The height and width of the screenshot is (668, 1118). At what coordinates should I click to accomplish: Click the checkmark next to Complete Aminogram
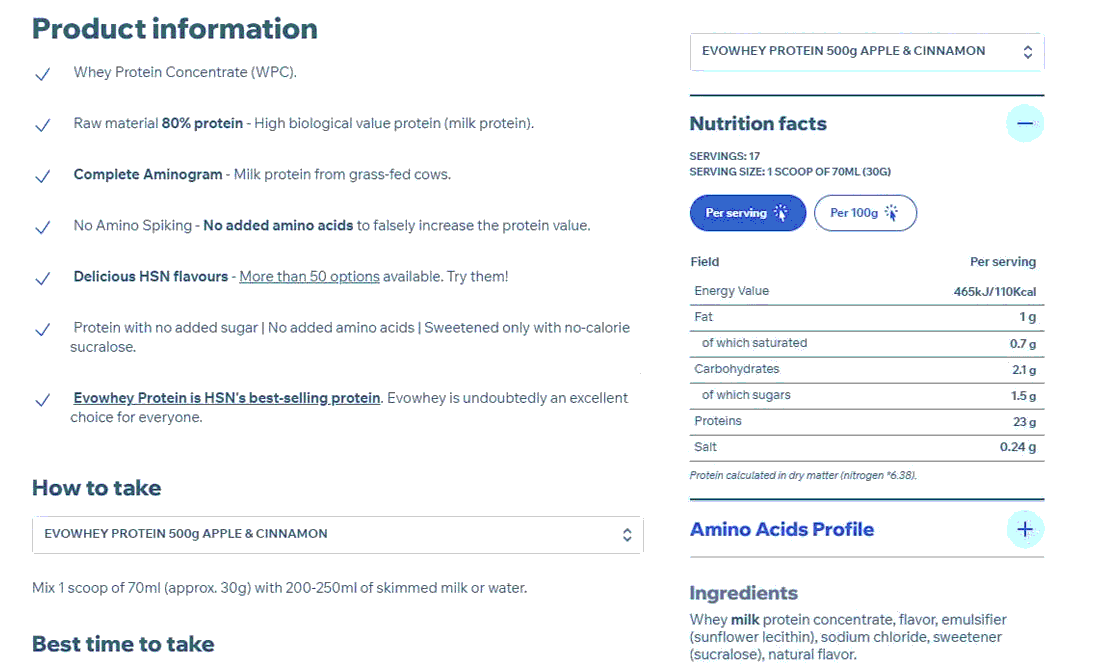click(42, 176)
